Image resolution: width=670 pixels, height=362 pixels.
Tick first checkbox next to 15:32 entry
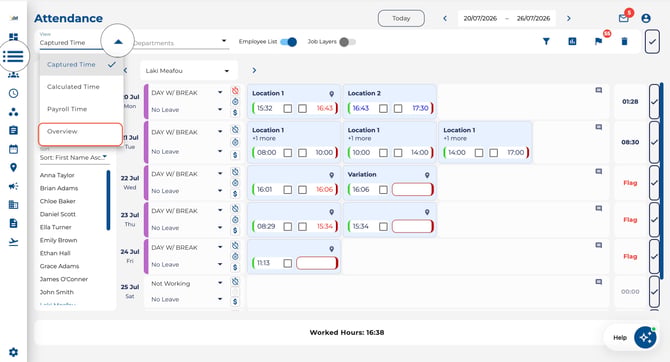click(288, 109)
